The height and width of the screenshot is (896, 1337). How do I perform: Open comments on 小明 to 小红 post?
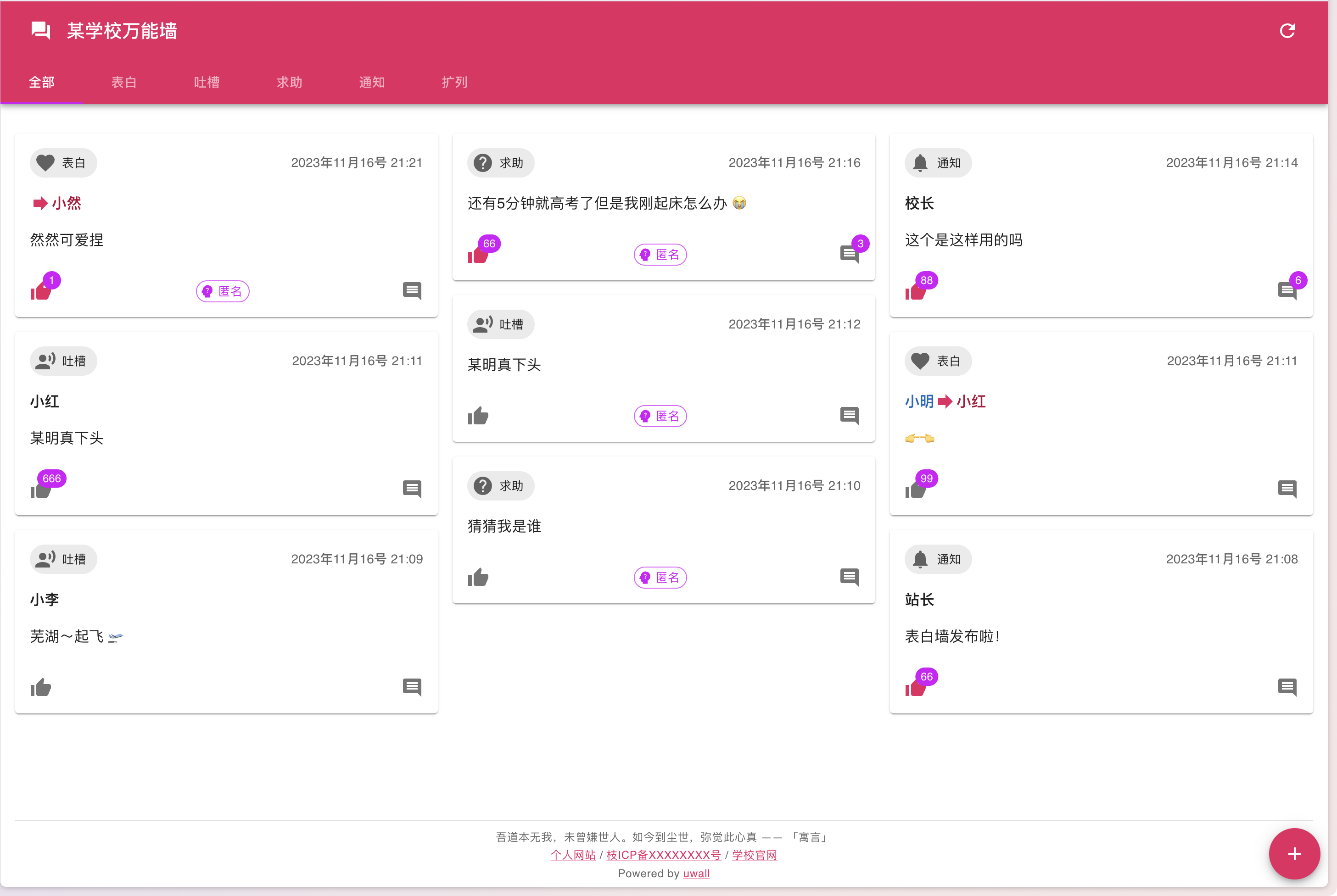(1287, 489)
